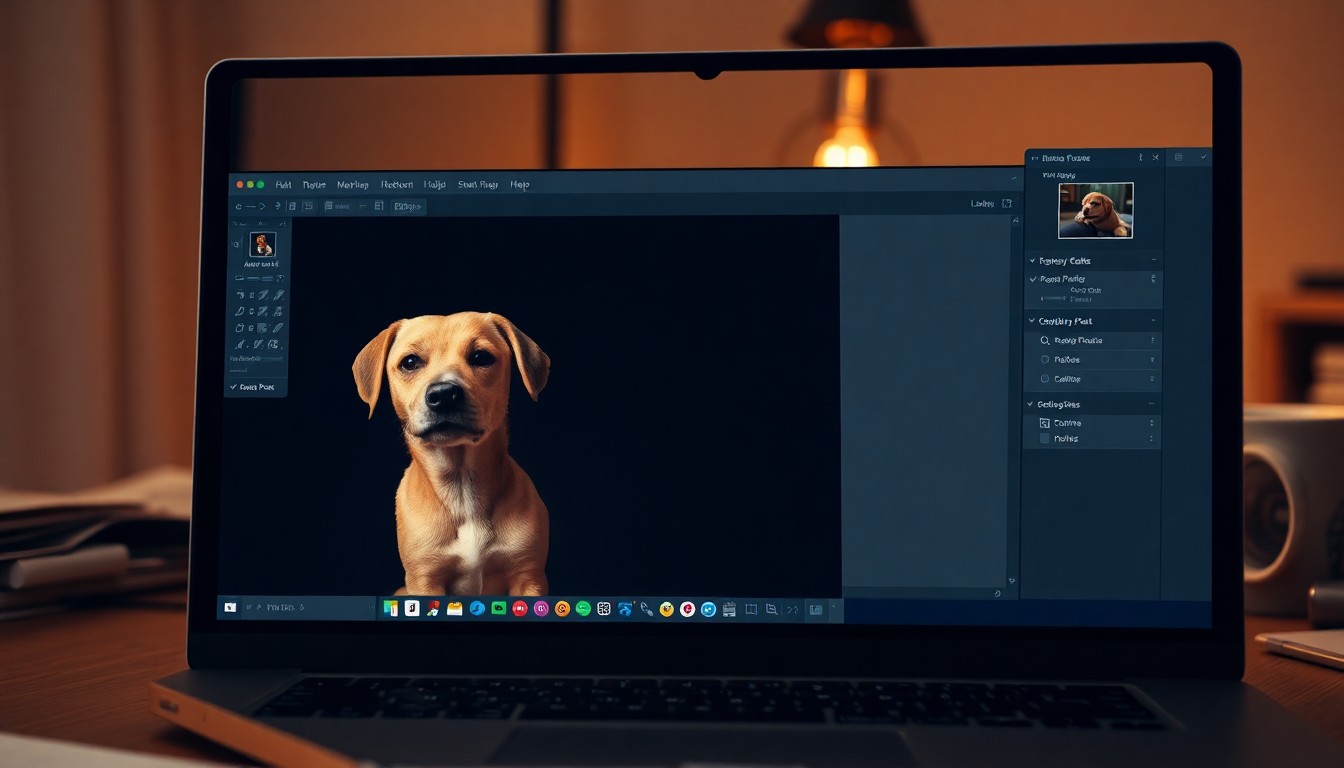Click the dog thumbnail in left tool panel
The width and height of the screenshot is (1344, 768).
262,245
